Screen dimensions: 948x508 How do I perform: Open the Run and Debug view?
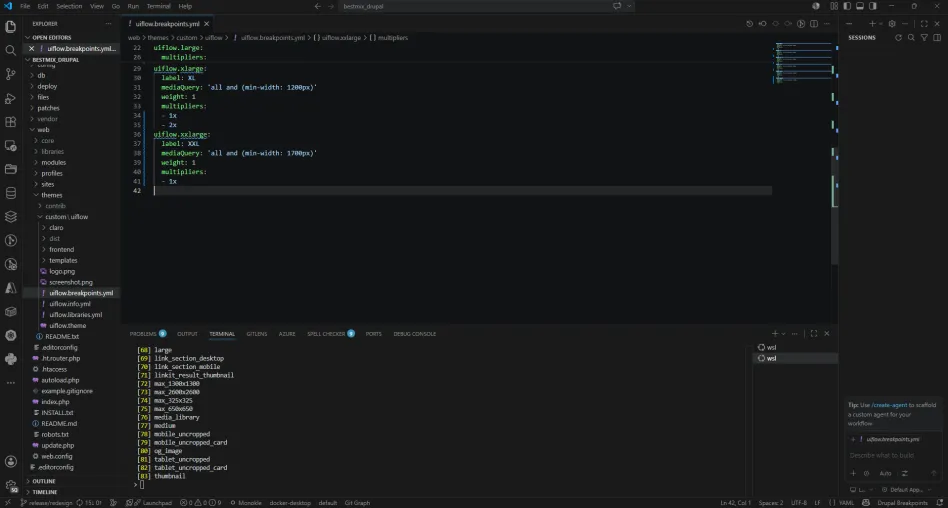coord(10,98)
